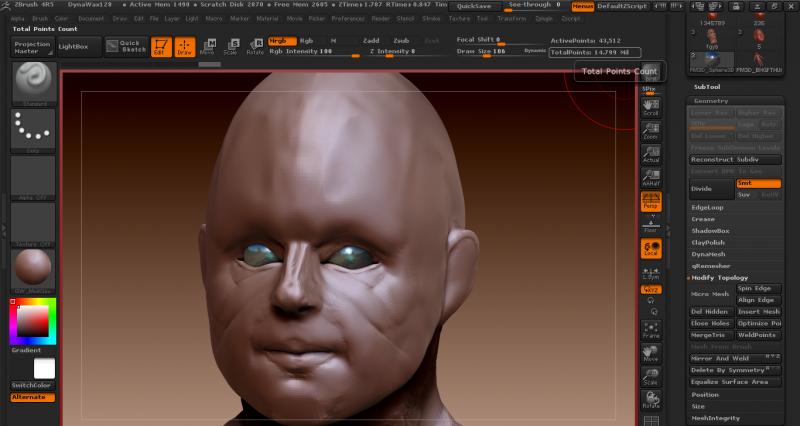This screenshot has height=426, width=800.
Task: Click the Scale view icon in right shelf
Action: pos(651,378)
